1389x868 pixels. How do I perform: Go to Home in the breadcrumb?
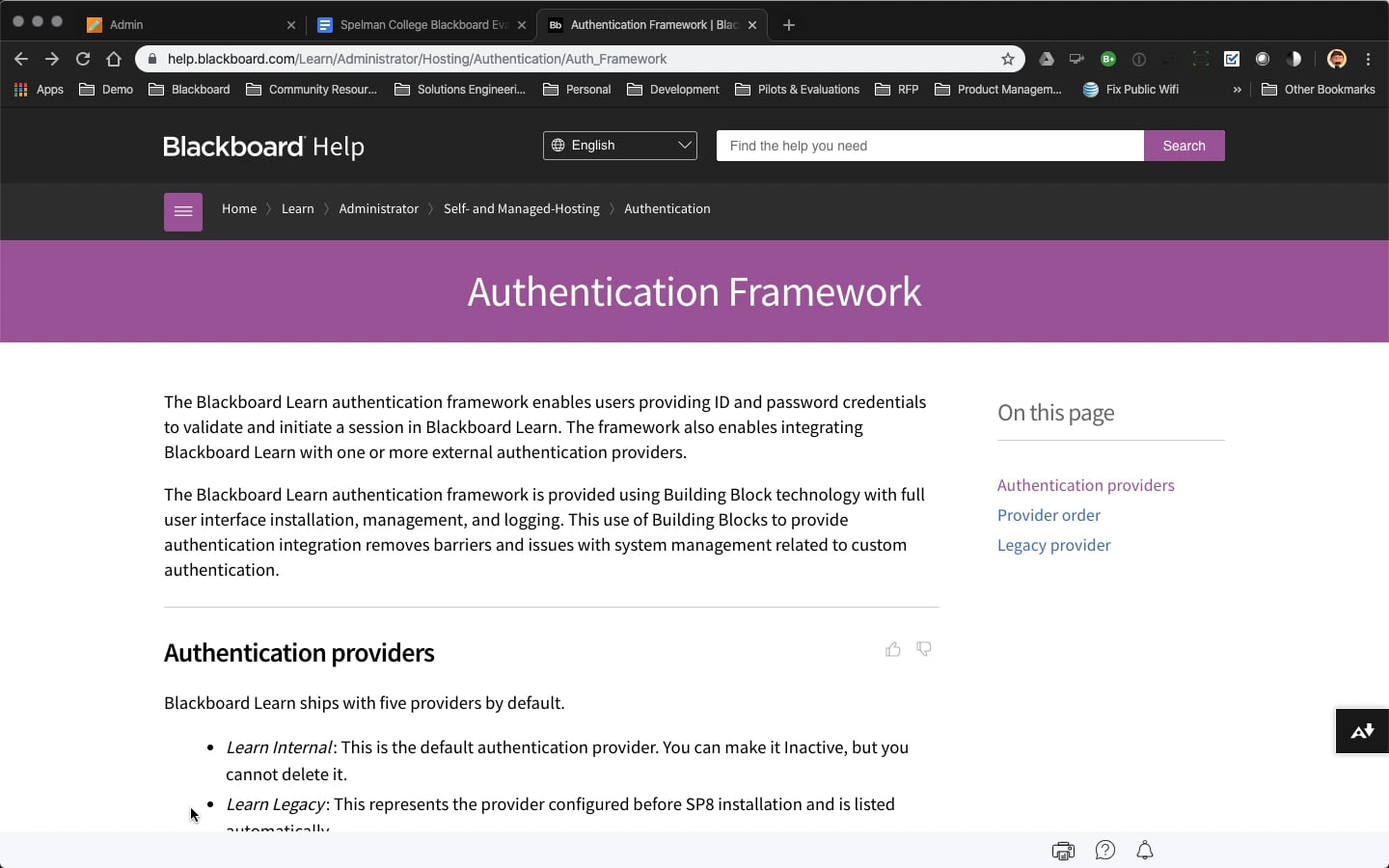click(x=239, y=208)
